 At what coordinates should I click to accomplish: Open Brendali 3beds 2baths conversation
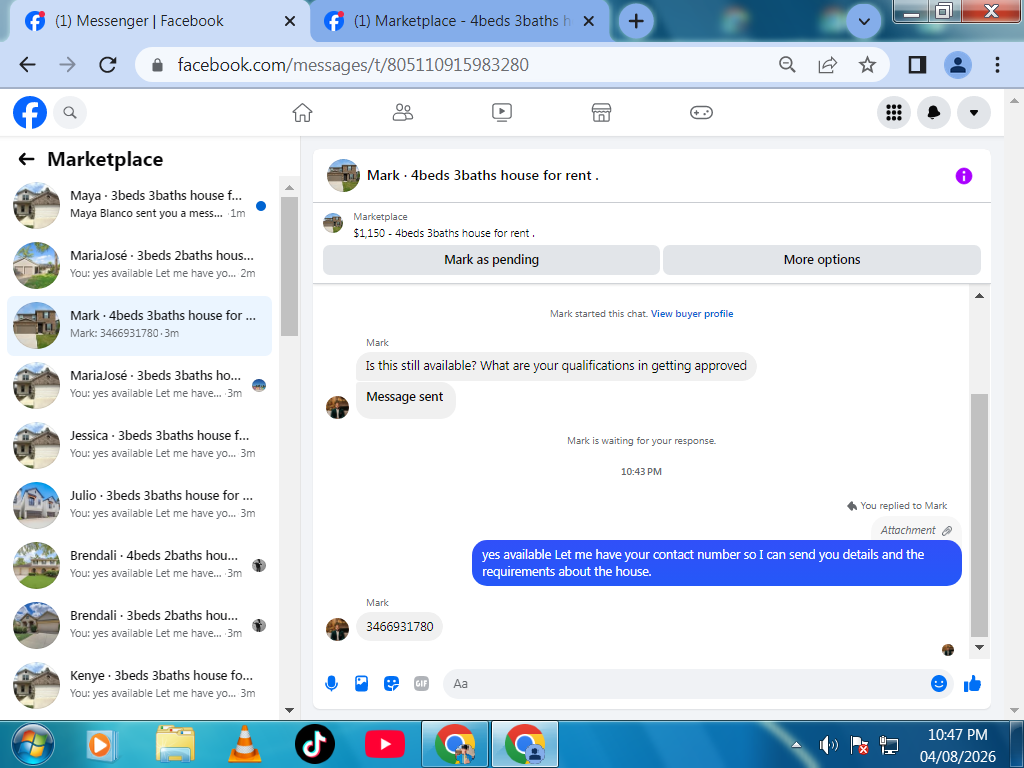tap(139, 626)
